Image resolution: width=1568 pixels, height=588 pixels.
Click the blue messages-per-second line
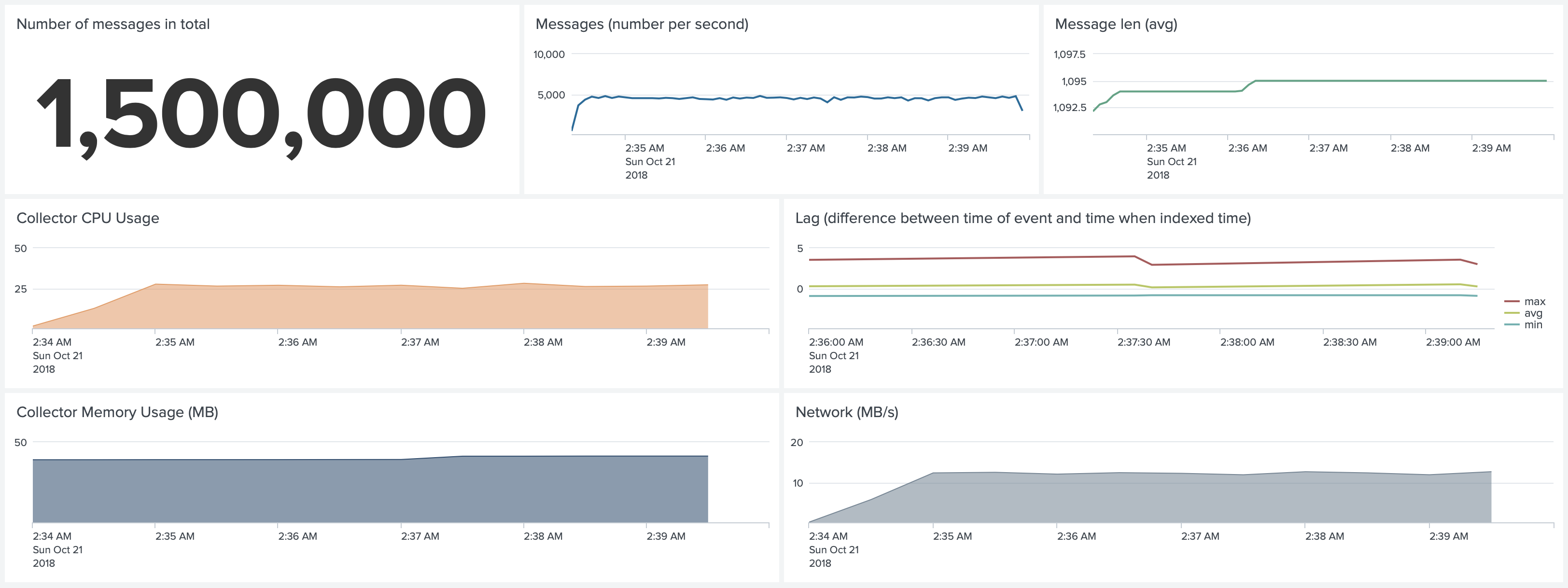pyautogui.click(x=785, y=98)
